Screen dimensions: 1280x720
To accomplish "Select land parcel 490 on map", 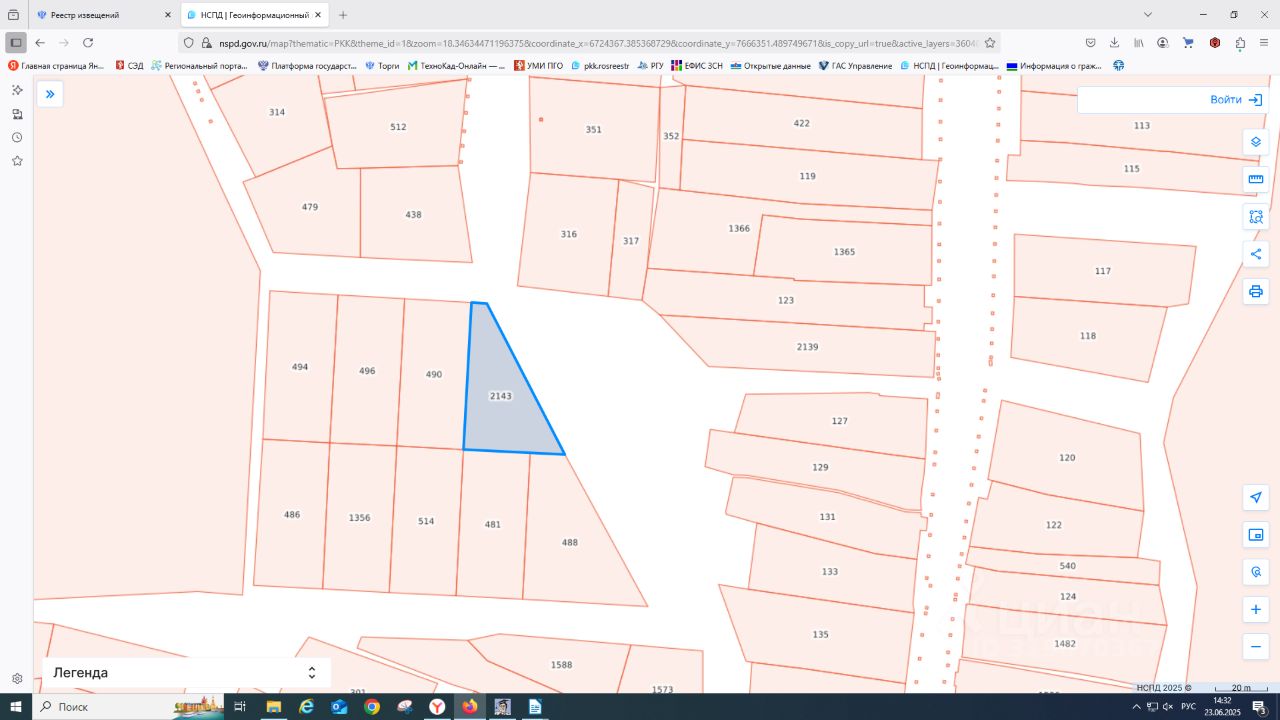I will coord(434,374).
